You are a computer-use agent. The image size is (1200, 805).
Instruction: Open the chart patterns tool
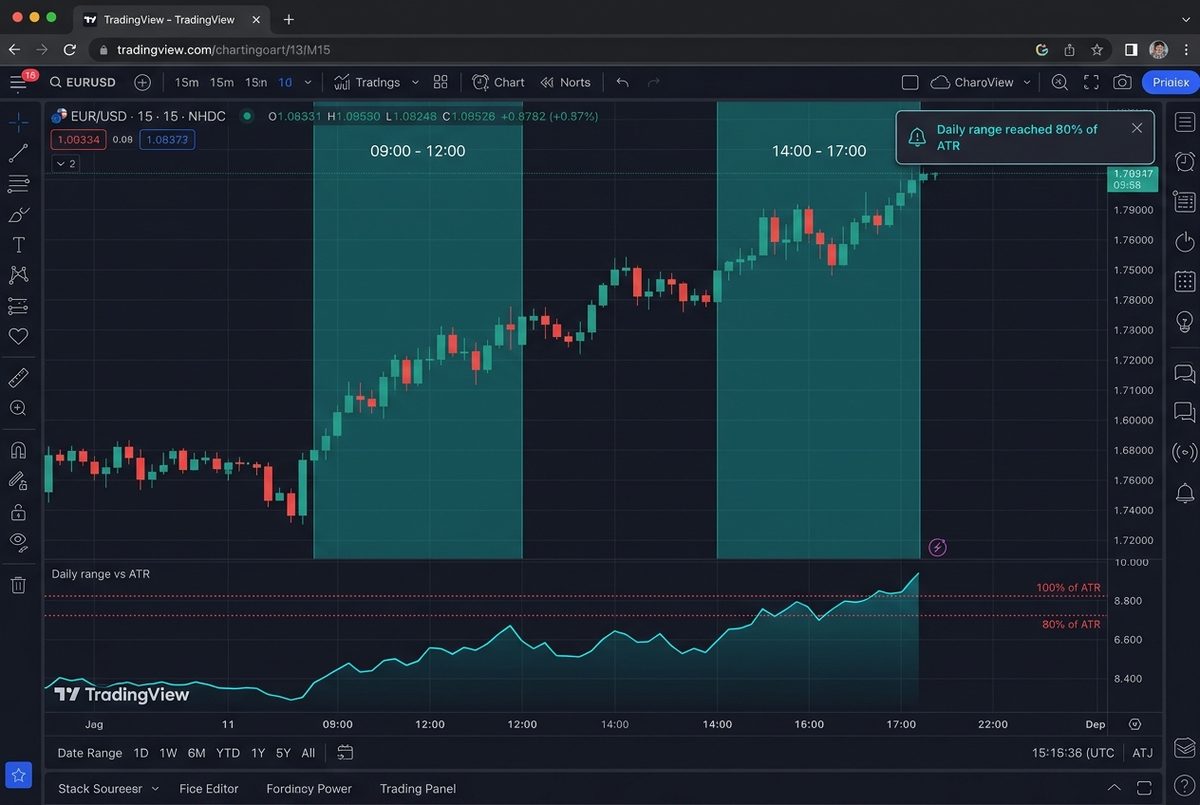pyautogui.click(x=18, y=275)
